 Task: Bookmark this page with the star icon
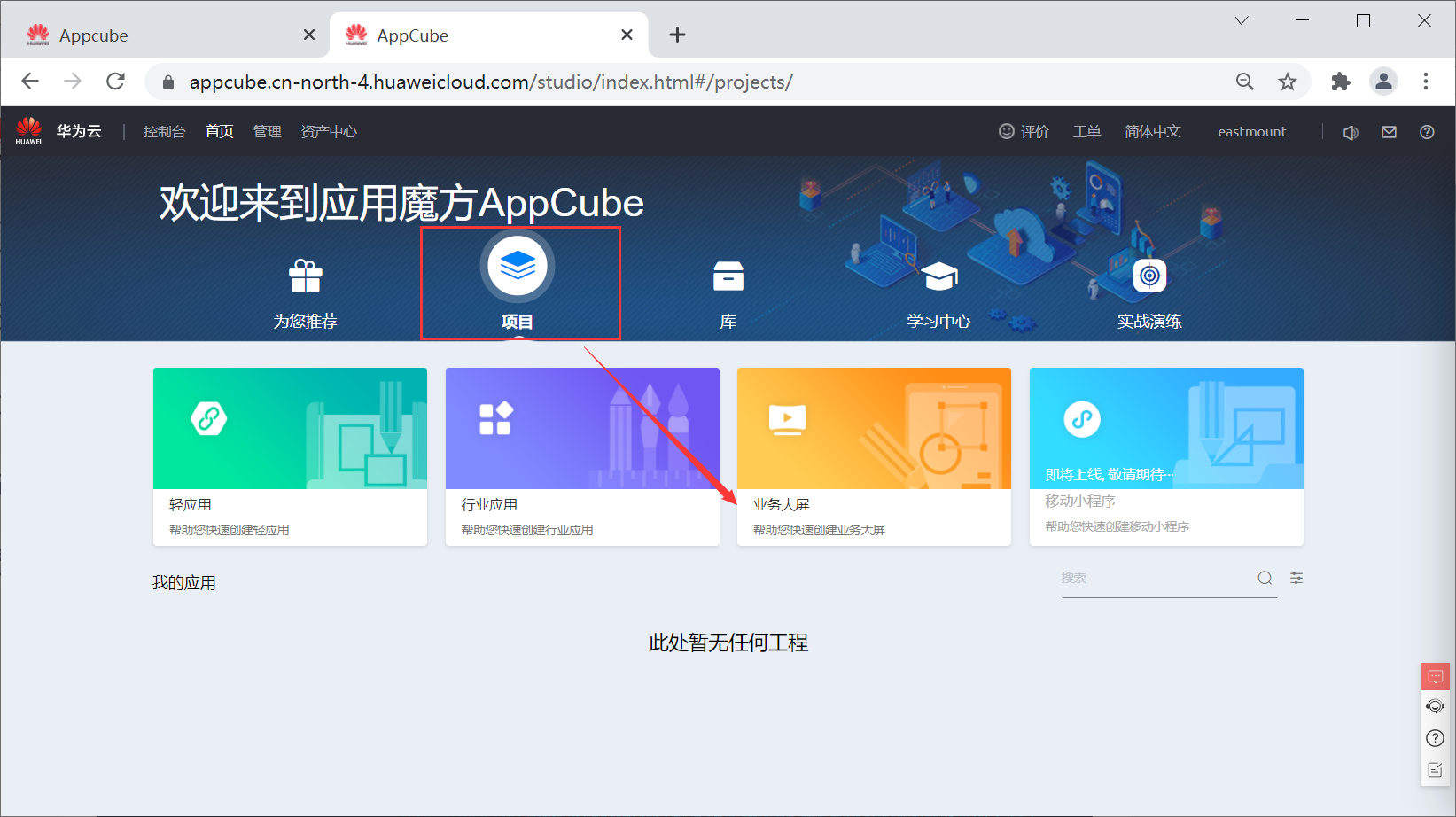click(x=1288, y=82)
